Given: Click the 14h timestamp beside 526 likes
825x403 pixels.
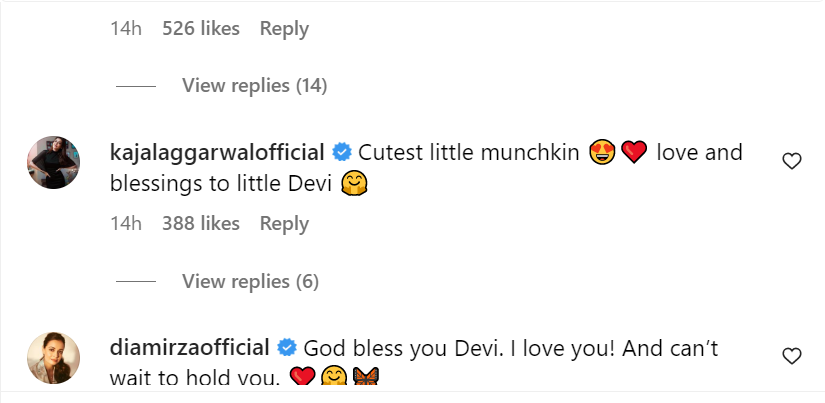Looking at the screenshot, I should pos(126,29).
